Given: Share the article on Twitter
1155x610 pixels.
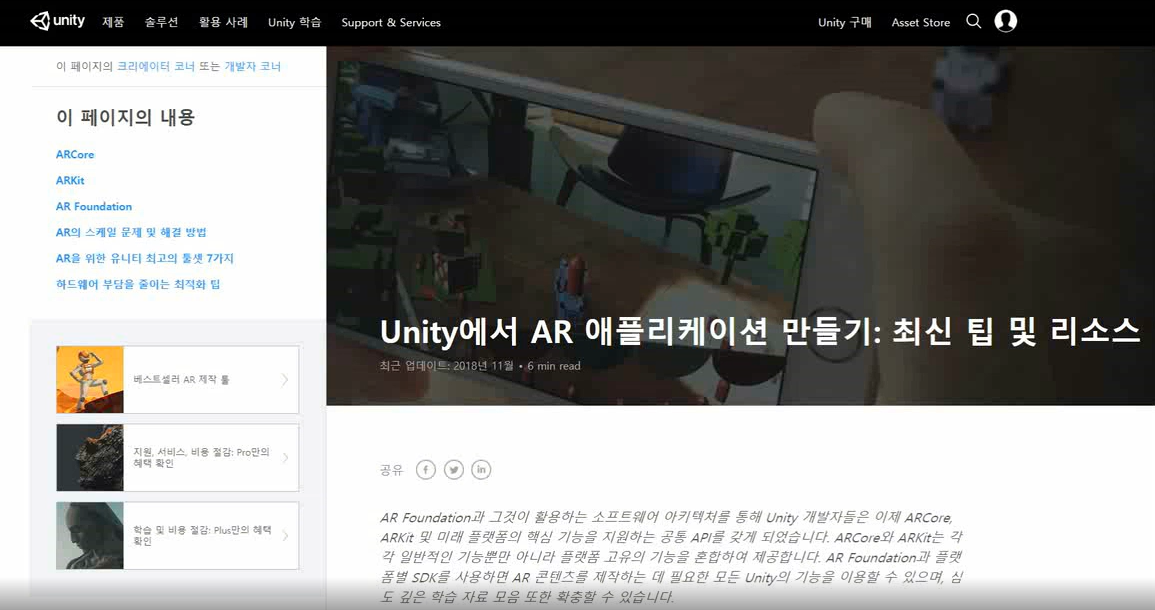Looking at the screenshot, I should pyautogui.click(x=453, y=469).
